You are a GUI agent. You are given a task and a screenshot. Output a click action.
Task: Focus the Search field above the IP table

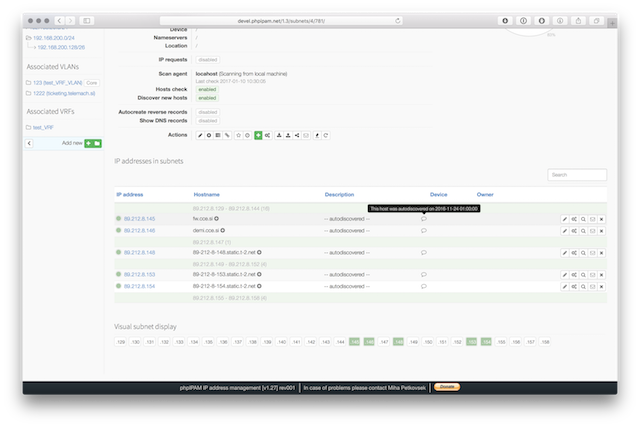[x=577, y=174]
